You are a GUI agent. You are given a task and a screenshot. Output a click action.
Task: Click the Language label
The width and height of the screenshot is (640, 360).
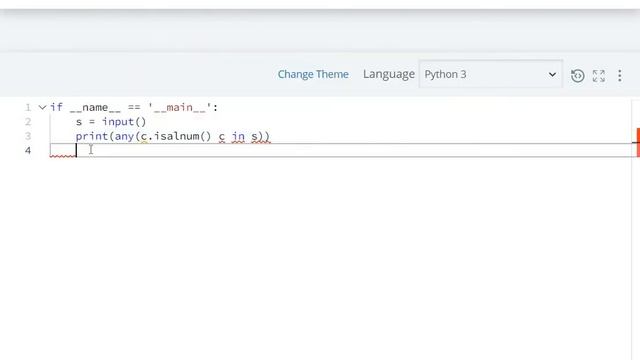389,74
